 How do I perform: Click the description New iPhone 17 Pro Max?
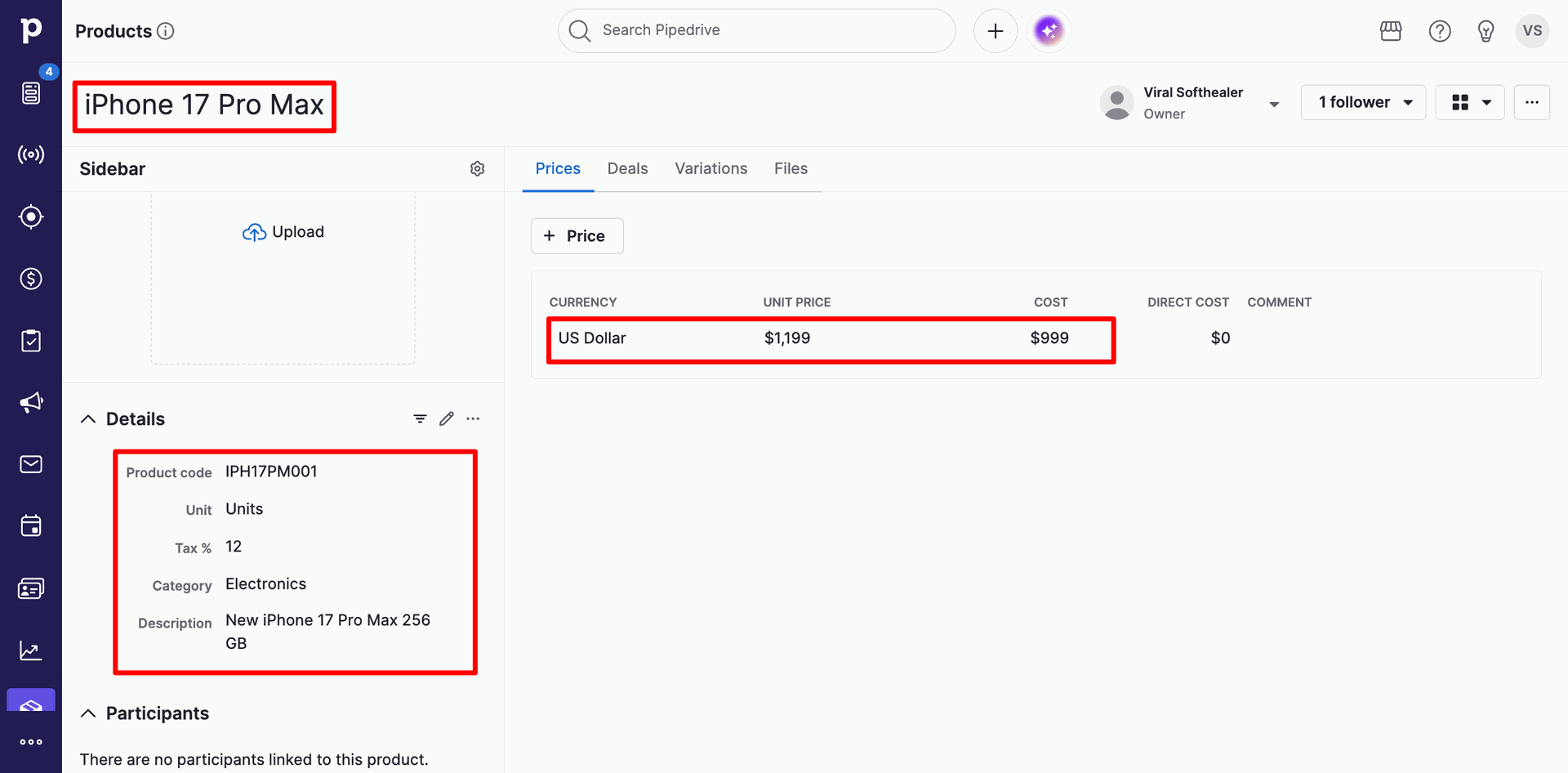pyautogui.click(x=327, y=632)
